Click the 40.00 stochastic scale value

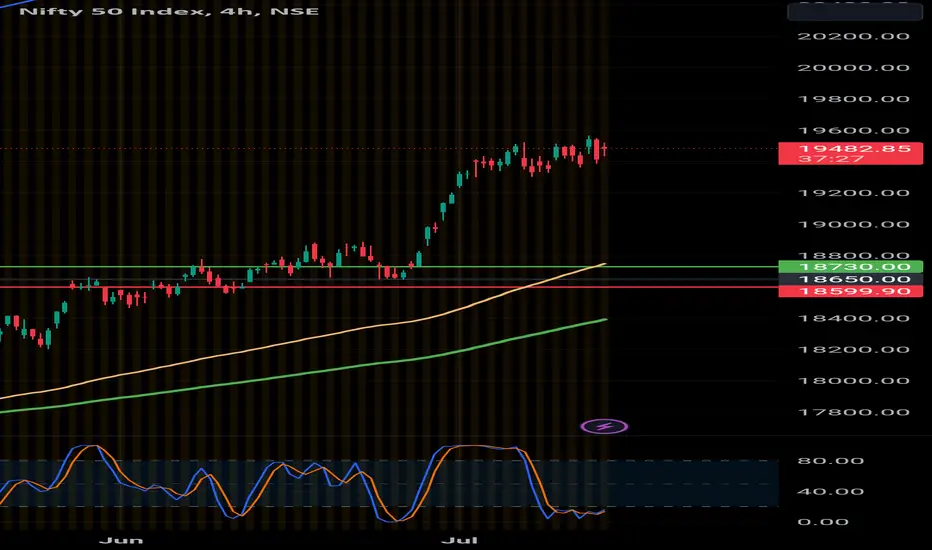pyautogui.click(x=831, y=492)
